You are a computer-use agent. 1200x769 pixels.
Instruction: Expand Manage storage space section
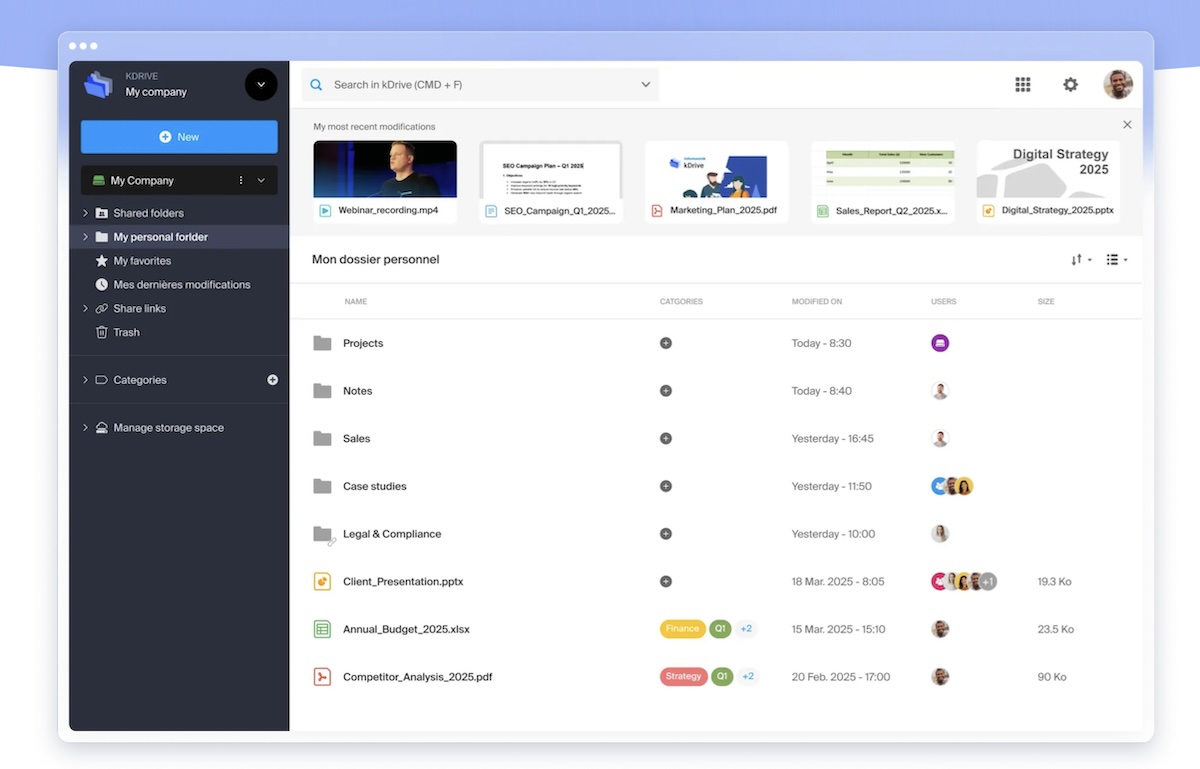[85, 428]
